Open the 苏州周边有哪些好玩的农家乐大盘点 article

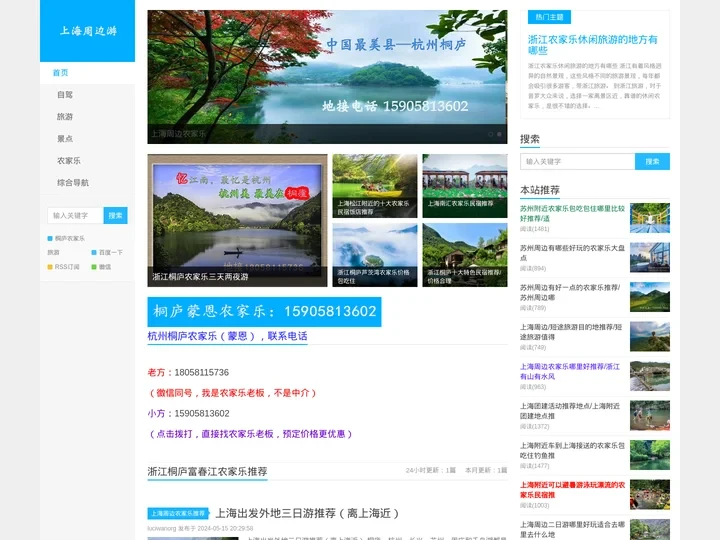point(572,253)
